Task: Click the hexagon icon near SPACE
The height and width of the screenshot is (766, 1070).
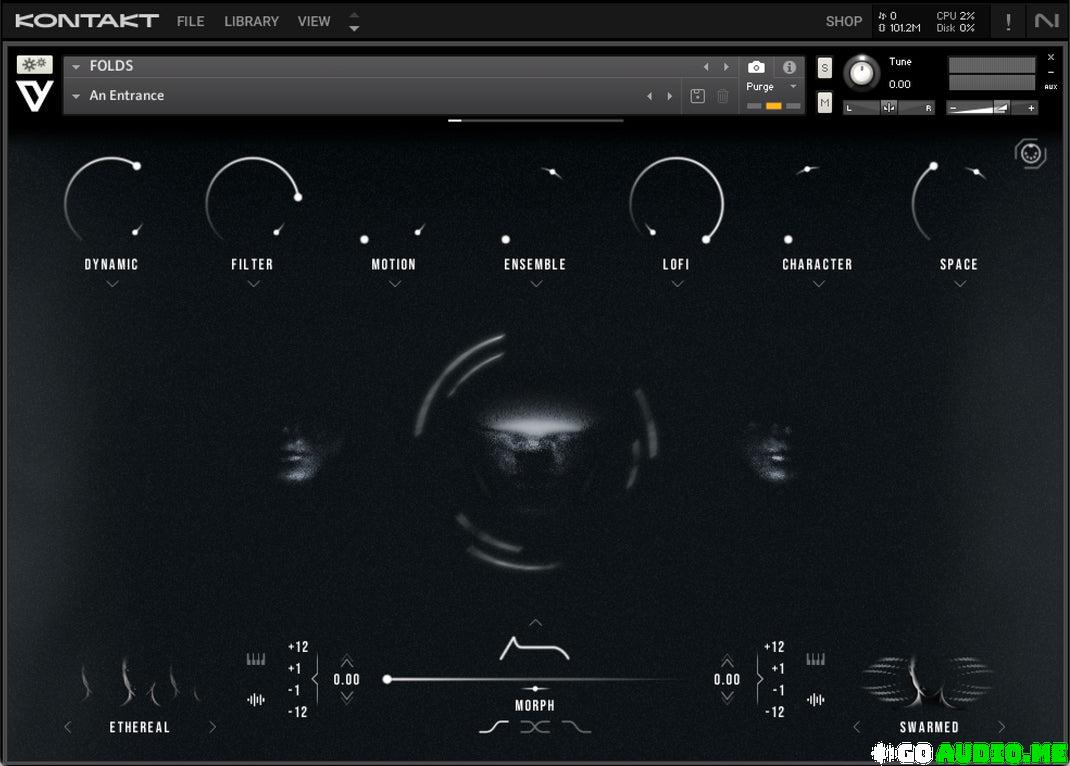Action: (x=1030, y=154)
